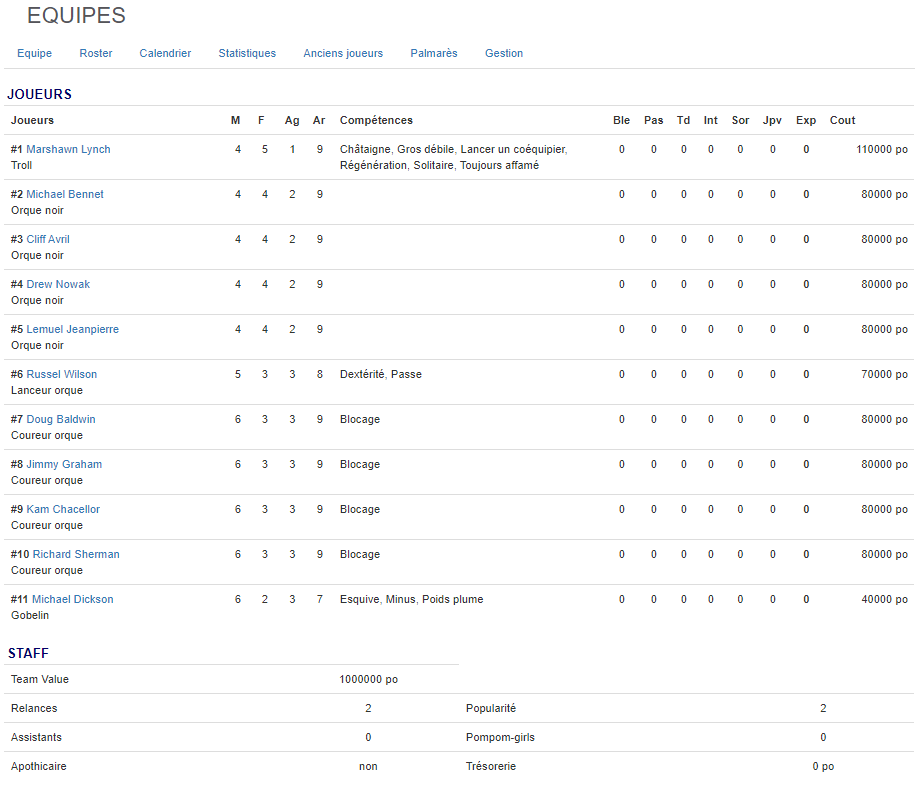
Task: View Jimmy Graham's profile
Action: click(64, 464)
